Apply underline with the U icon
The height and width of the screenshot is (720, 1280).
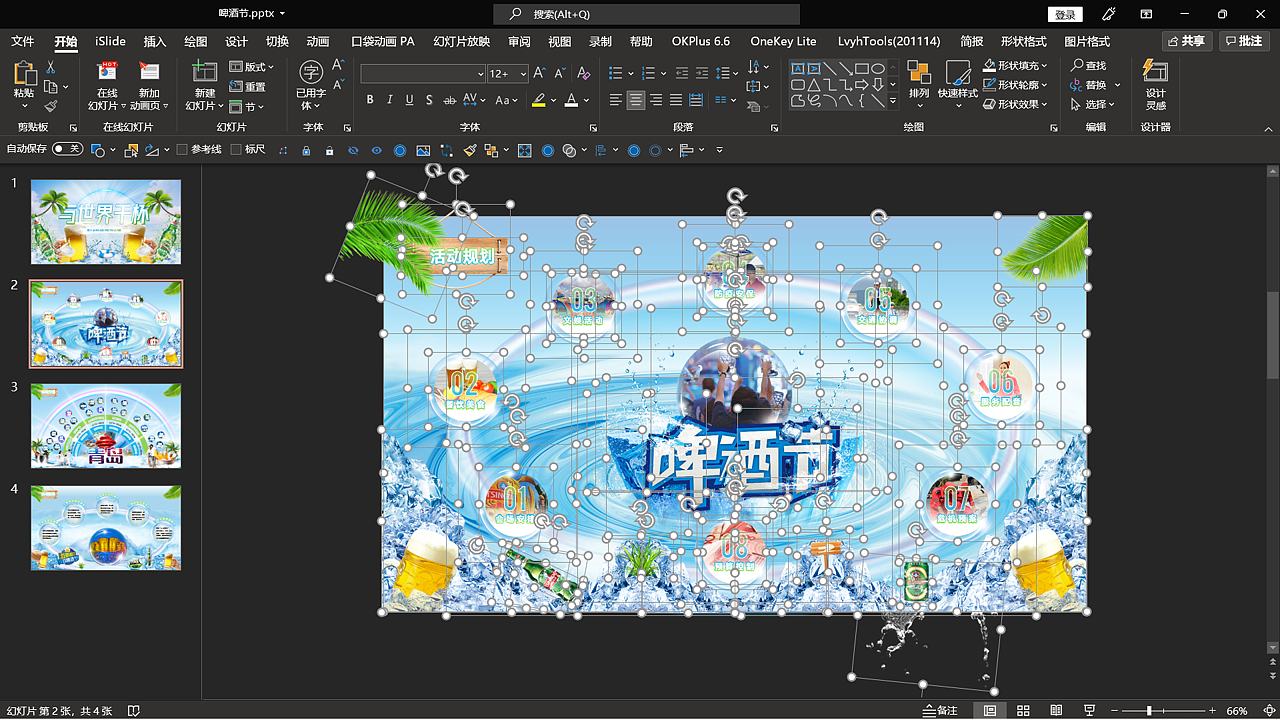(407, 100)
